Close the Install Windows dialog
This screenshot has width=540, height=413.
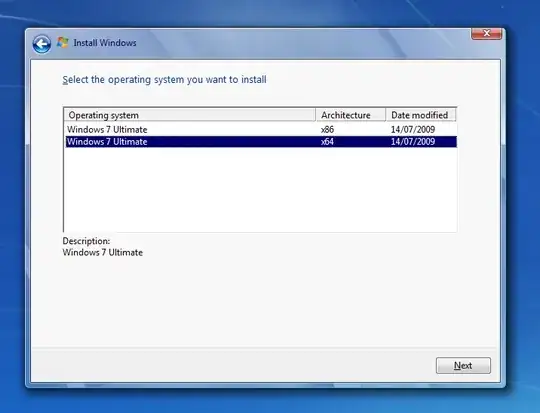(486, 33)
